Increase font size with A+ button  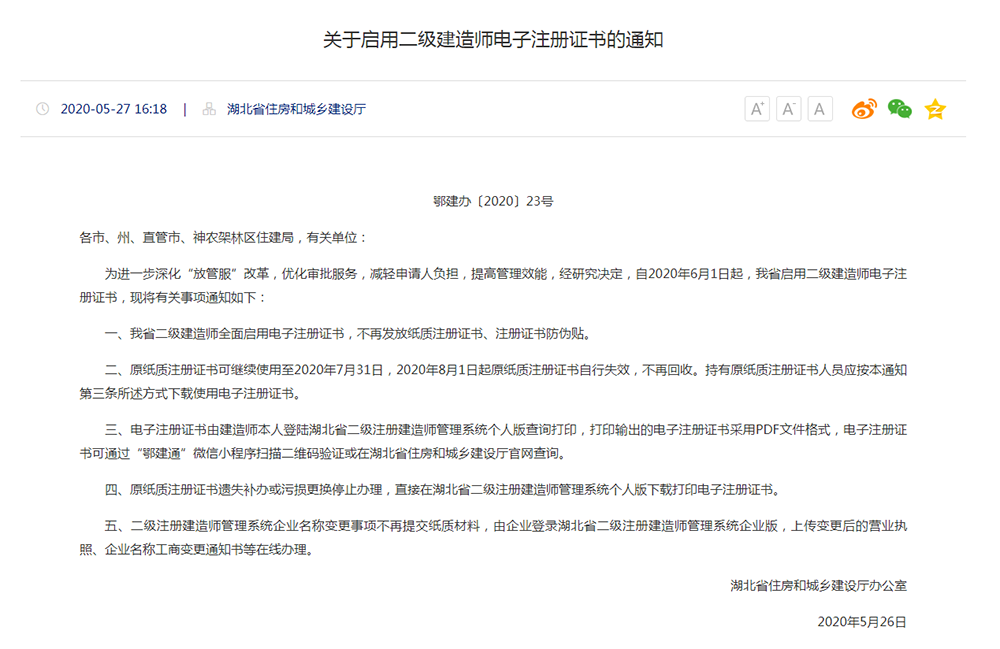[x=757, y=109]
